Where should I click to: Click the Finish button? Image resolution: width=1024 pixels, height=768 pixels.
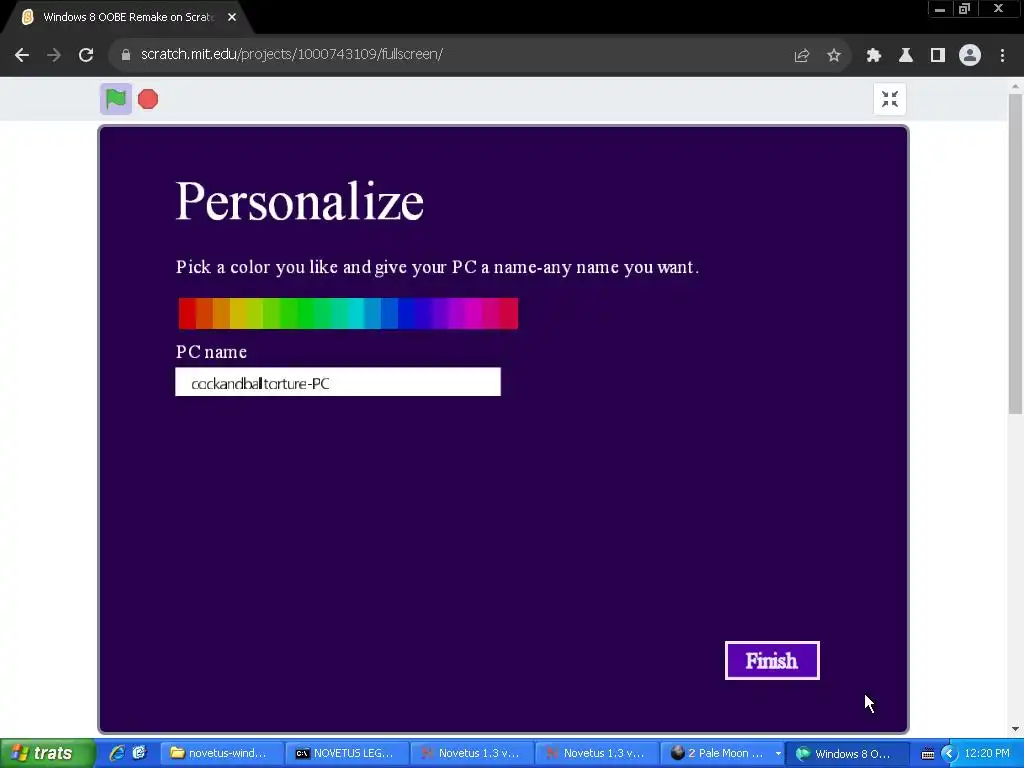point(772,661)
